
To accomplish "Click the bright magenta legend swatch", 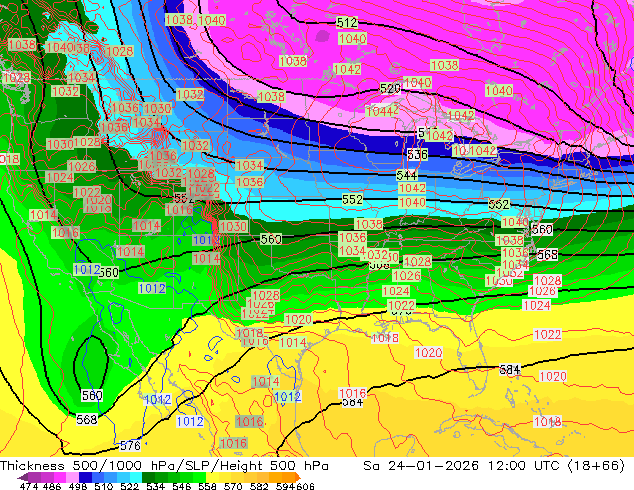I will (x=60, y=477).
